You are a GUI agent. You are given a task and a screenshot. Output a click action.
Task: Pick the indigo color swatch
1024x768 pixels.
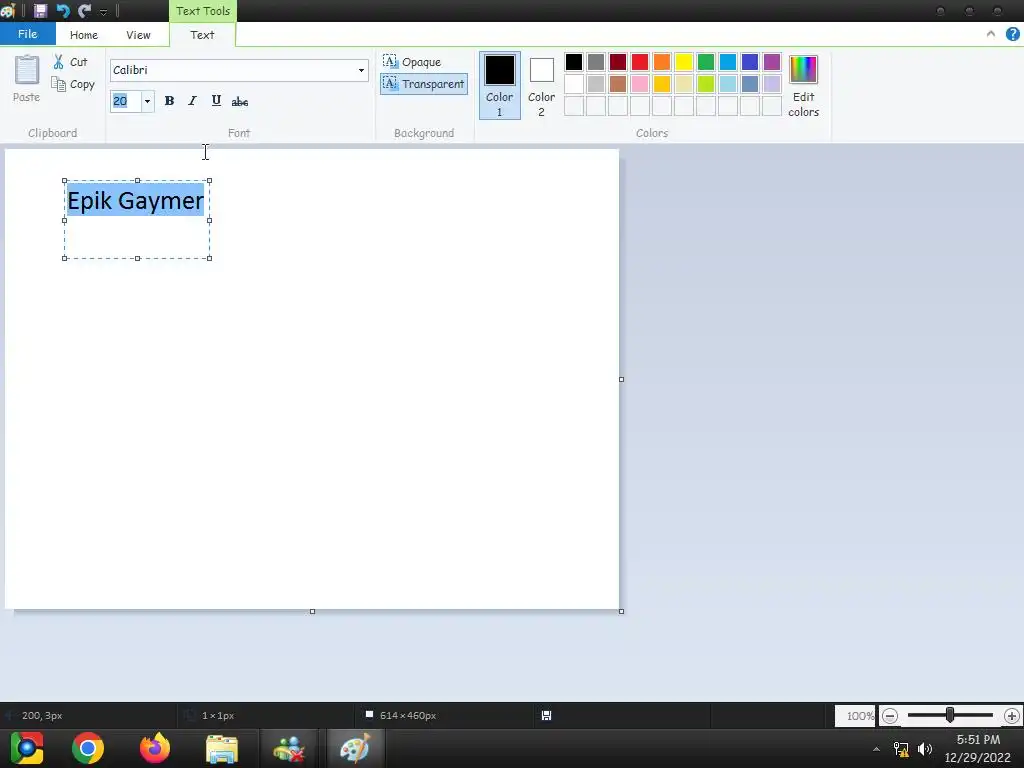[x=750, y=62]
